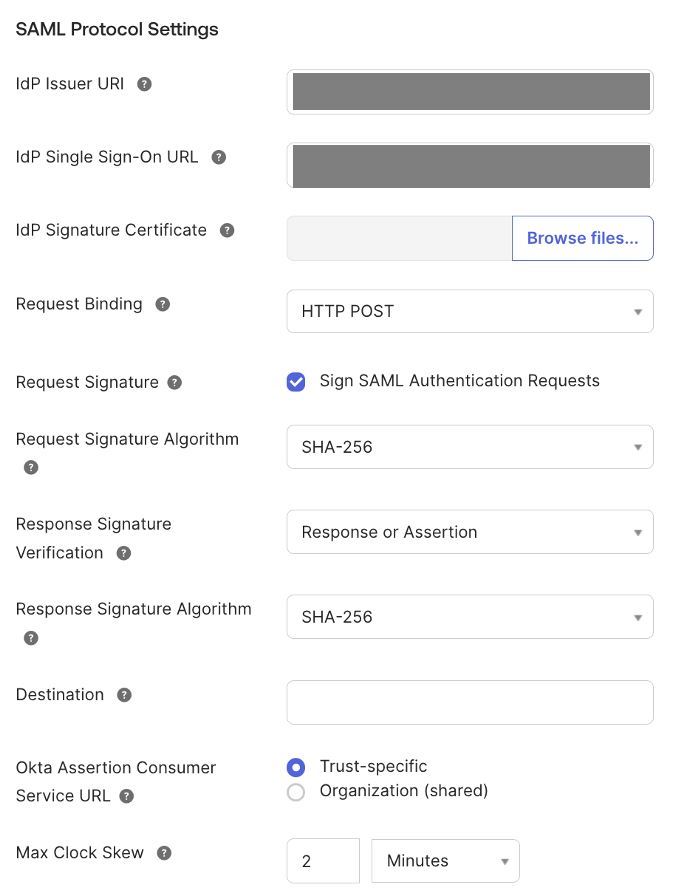Show help icon under Request Signature Algorithm
Viewport: 686px width, 894px height.
pyautogui.click(x=31, y=468)
